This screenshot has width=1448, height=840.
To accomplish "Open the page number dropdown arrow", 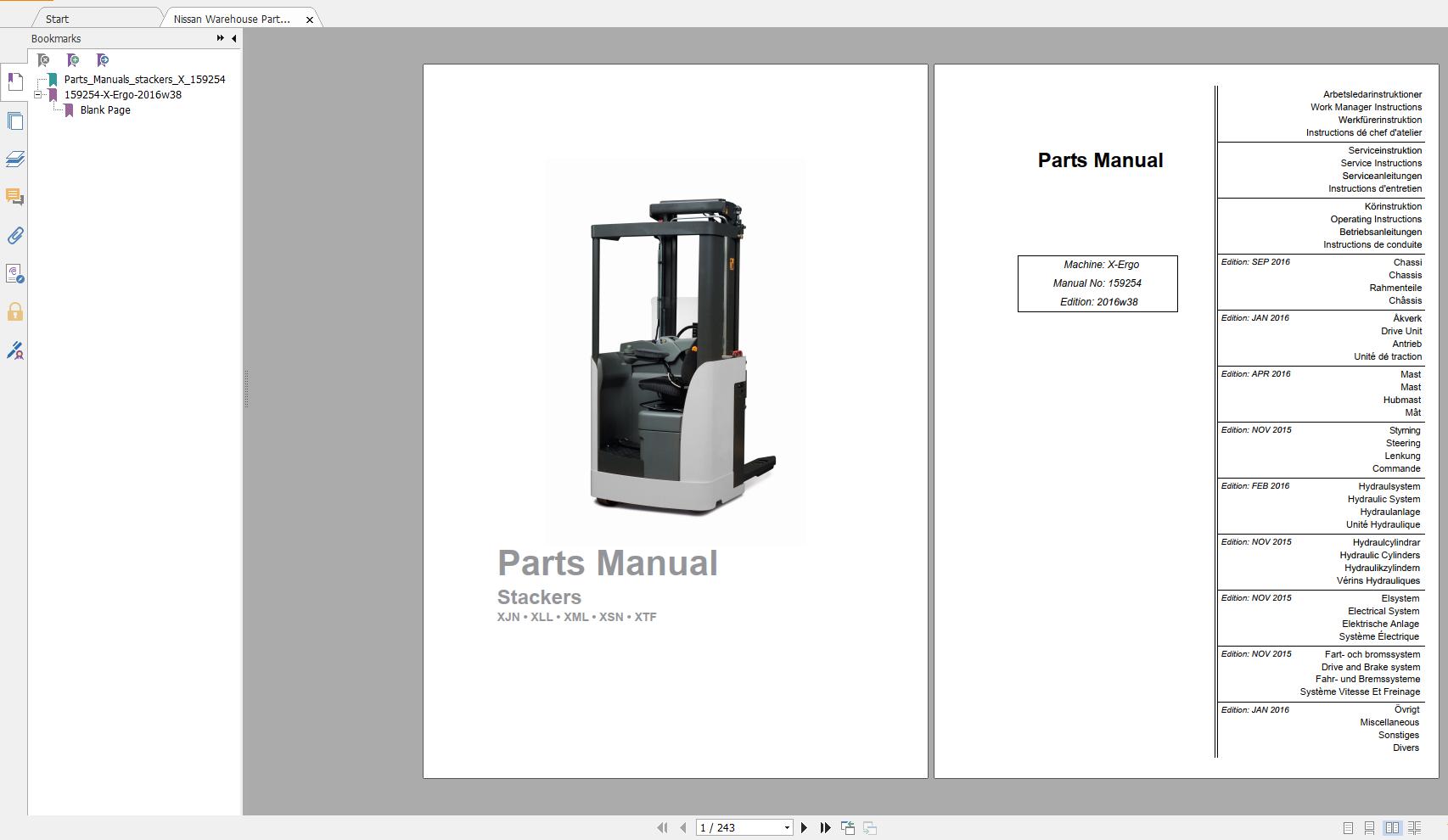I will coord(787,827).
